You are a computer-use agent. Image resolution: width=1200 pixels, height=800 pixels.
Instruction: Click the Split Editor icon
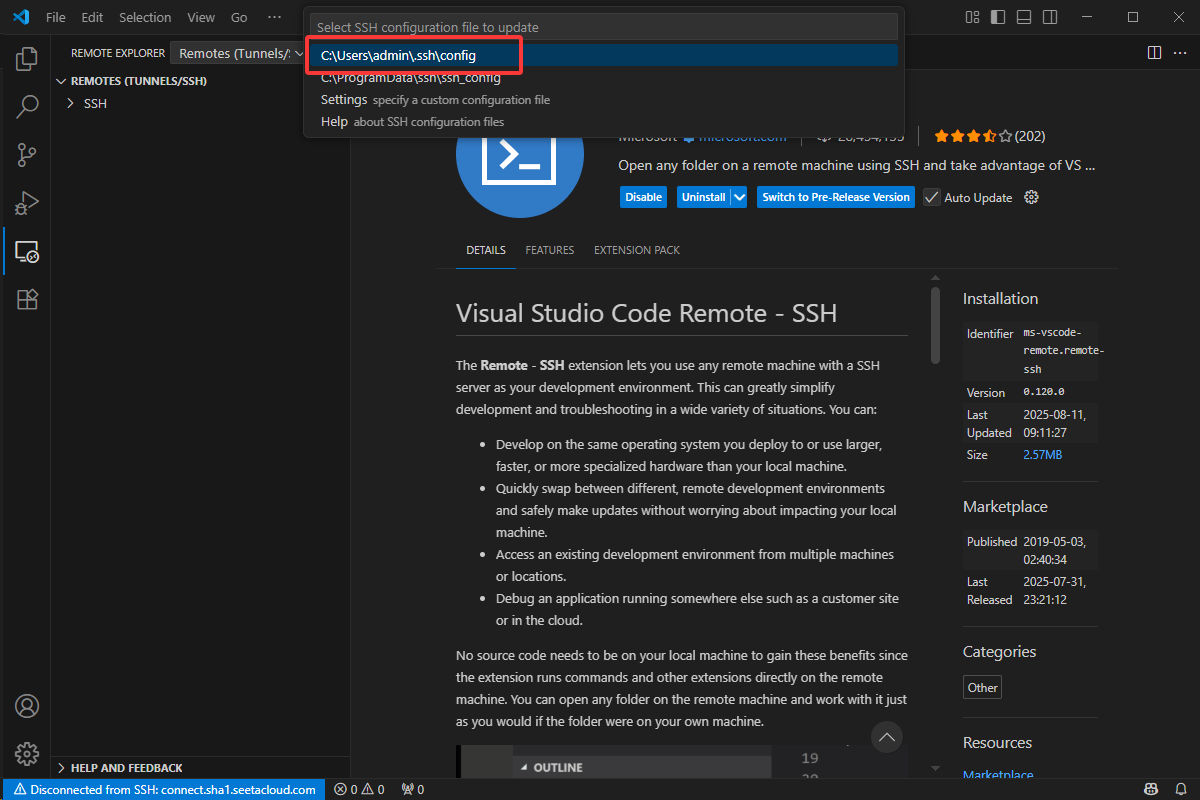[x=1154, y=53]
